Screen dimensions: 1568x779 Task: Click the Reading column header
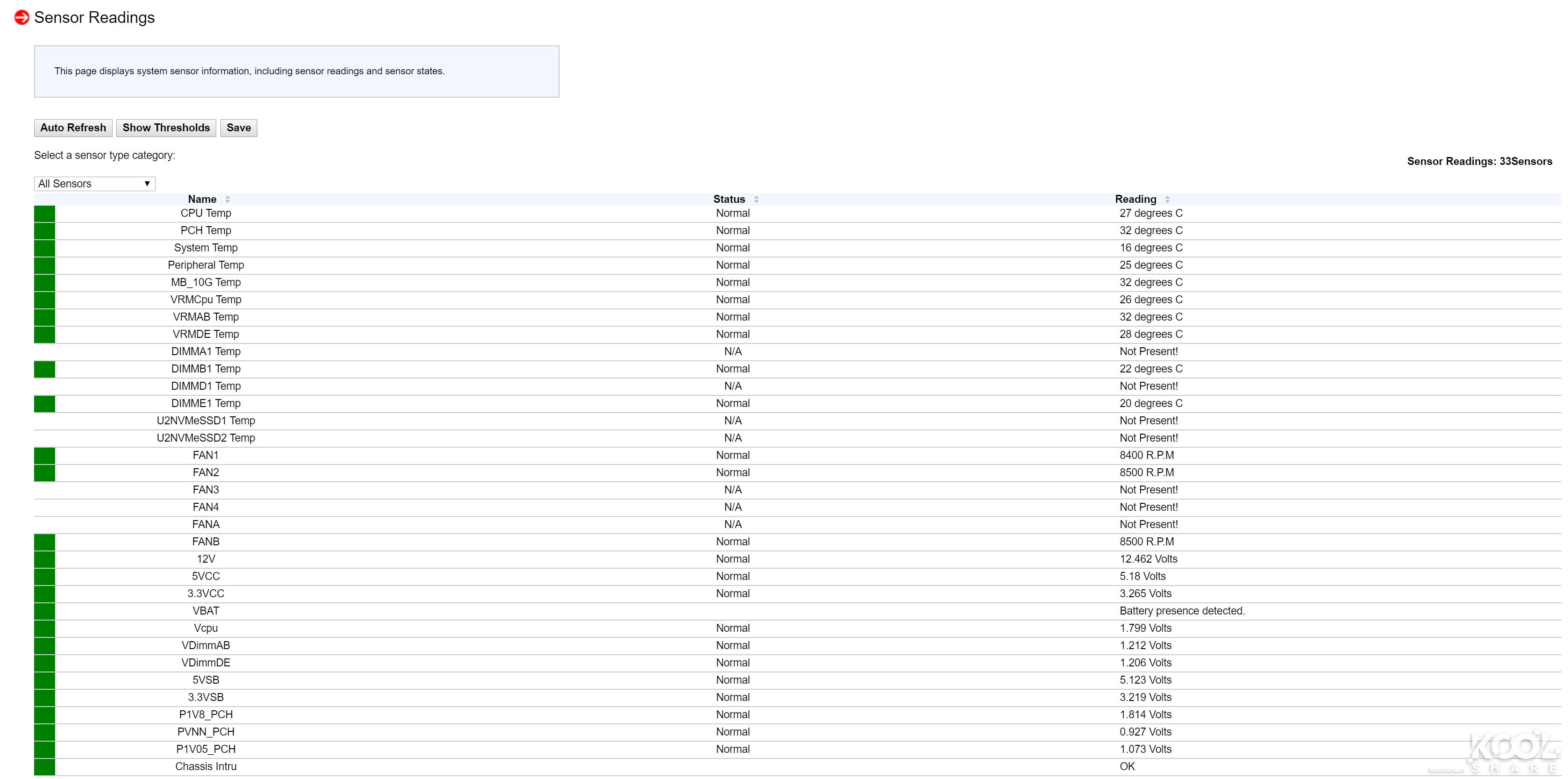[x=1135, y=199]
